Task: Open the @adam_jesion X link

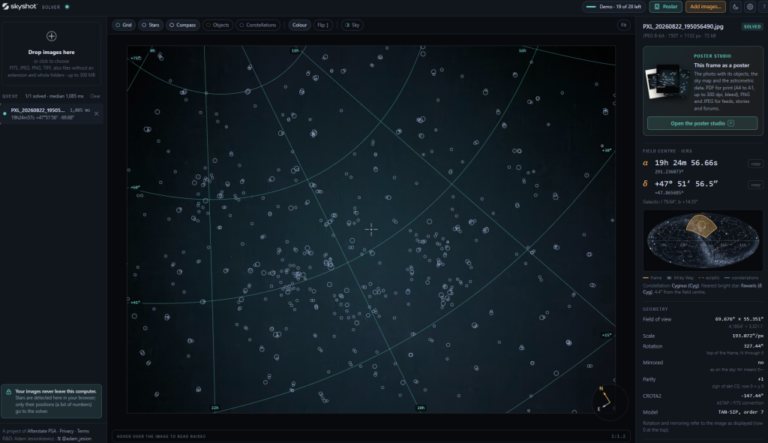Action: click(x=74, y=438)
